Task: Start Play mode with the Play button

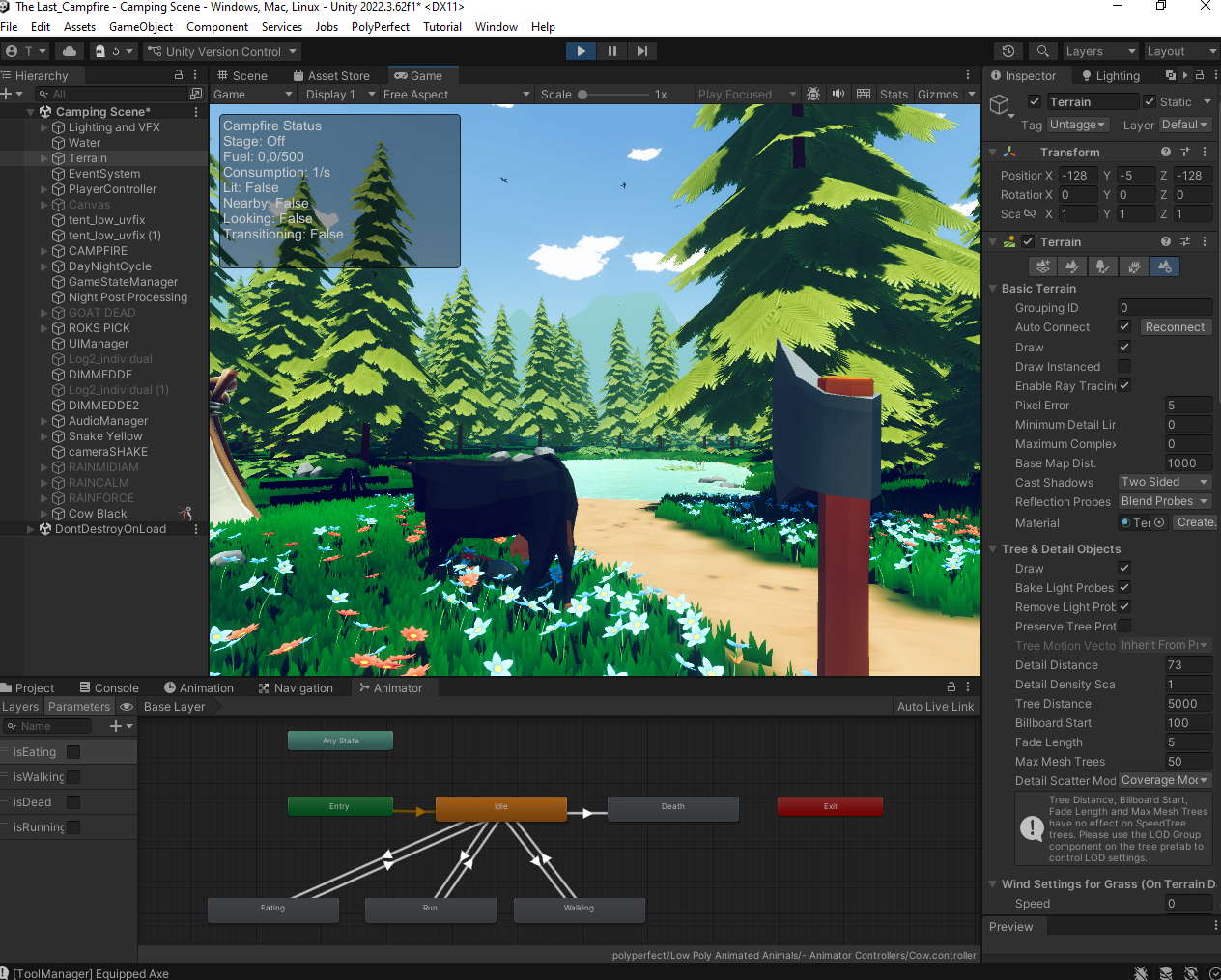Action: (x=581, y=51)
